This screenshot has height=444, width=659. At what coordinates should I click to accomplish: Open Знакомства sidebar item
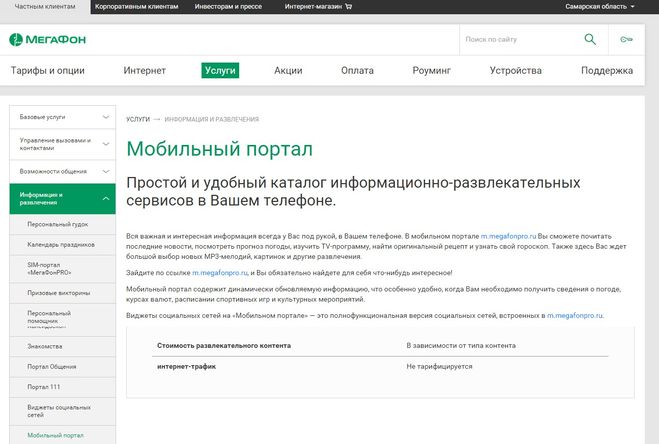pyautogui.click(x=62, y=346)
